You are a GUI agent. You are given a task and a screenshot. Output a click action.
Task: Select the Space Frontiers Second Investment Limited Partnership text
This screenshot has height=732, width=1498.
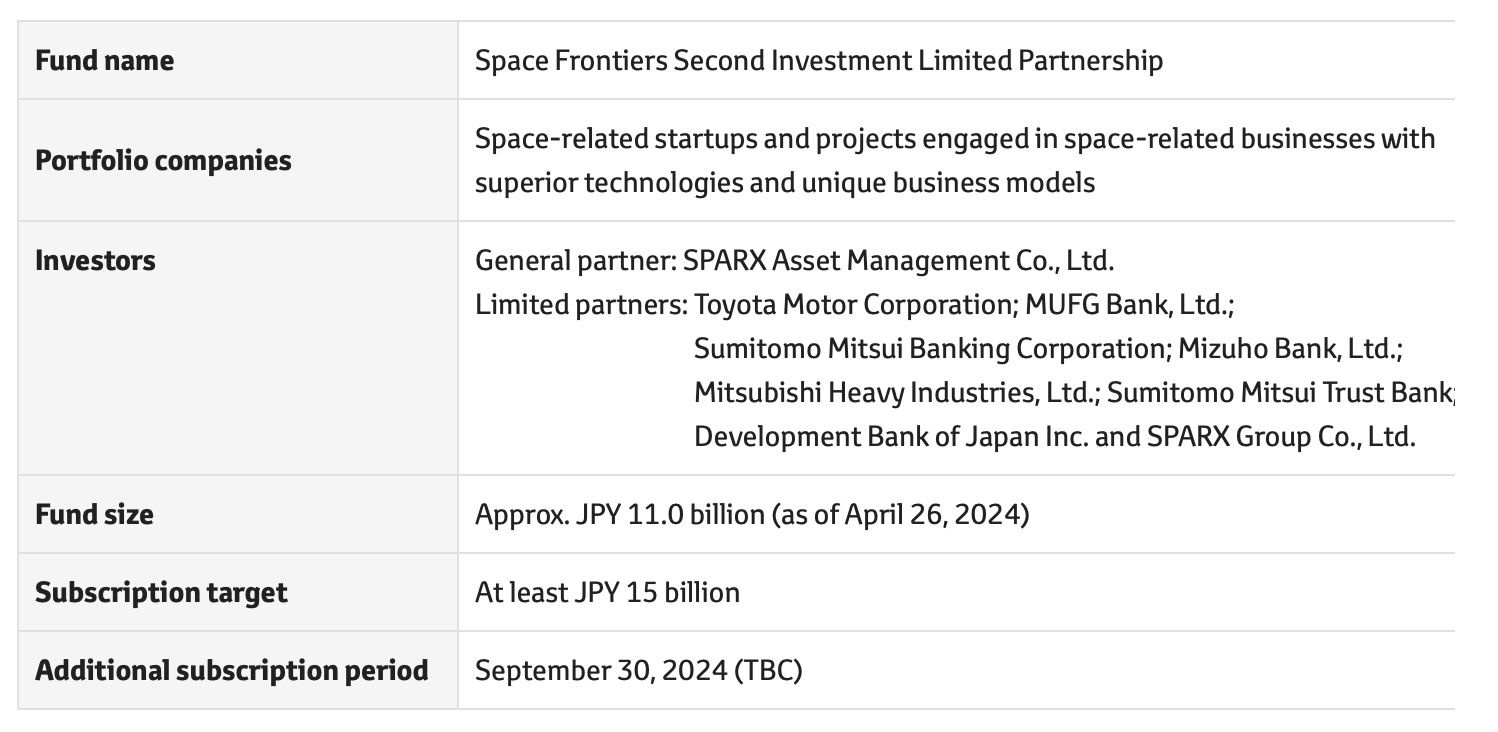click(819, 61)
